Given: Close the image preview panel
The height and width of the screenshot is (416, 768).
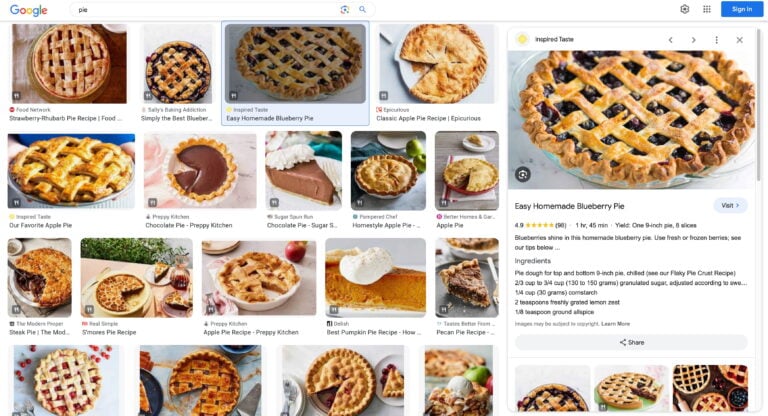Looking at the screenshot, I should pos(740,40).
